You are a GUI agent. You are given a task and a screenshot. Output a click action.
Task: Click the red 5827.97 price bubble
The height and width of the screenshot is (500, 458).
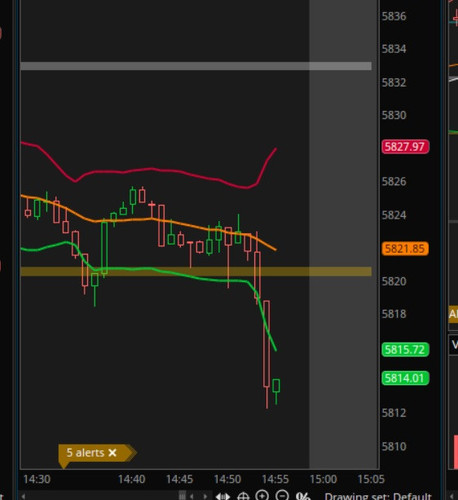tap(405, 147)
